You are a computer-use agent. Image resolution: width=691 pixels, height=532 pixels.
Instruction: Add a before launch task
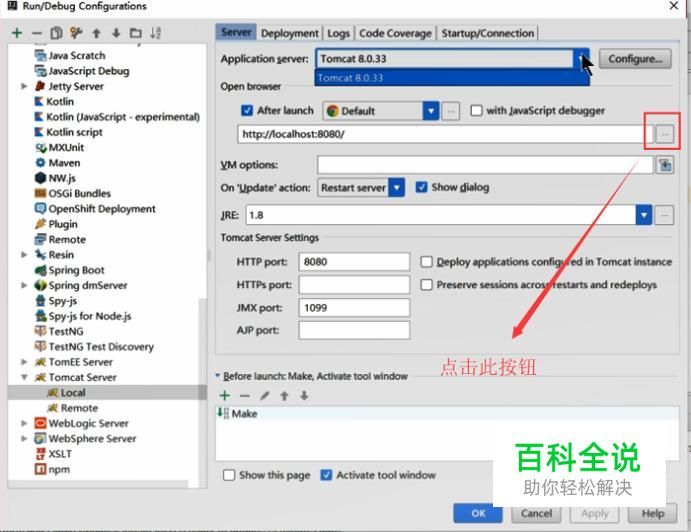pos(225,395)
